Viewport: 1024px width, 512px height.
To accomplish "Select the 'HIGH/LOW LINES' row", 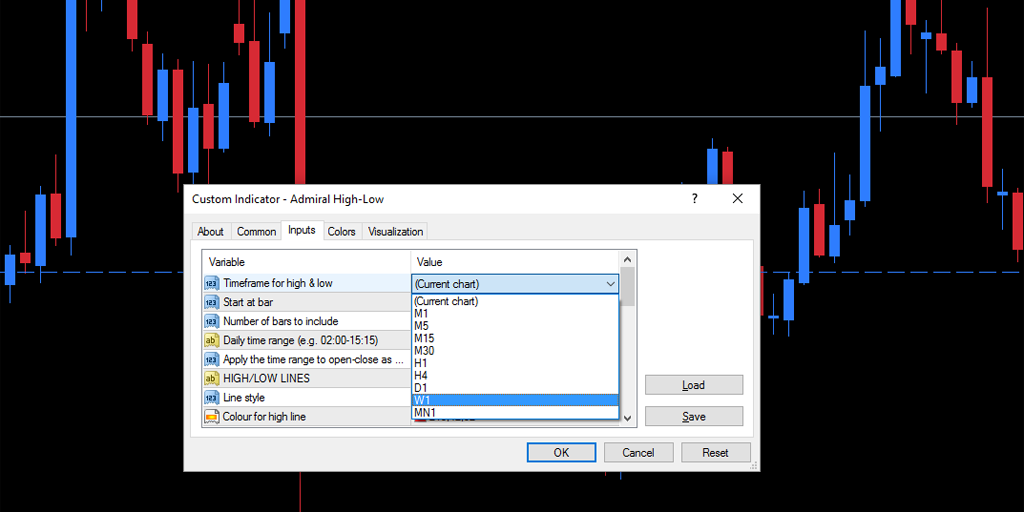I will tap(306, 378).
